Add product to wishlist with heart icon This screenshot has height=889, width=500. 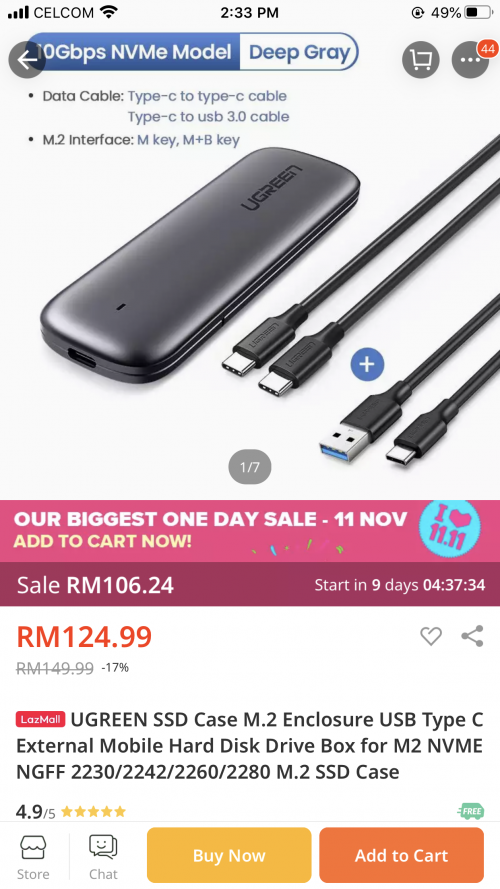pos(431,636)
